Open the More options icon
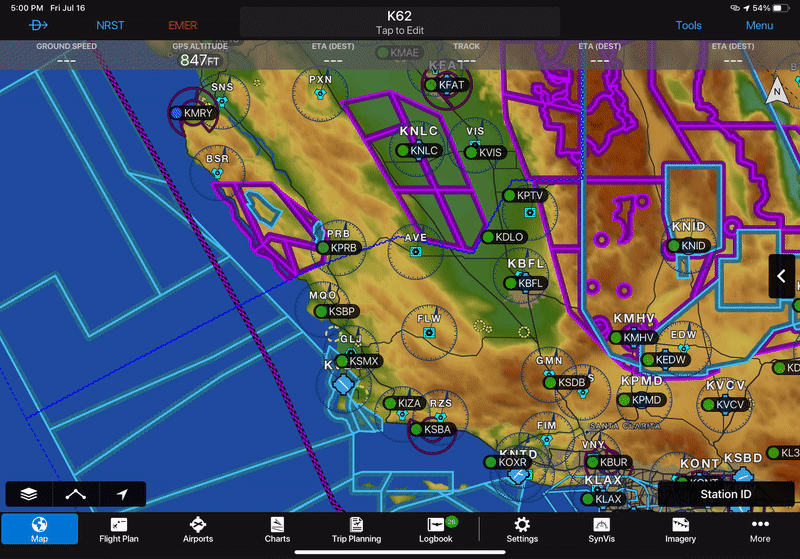 coord(760,529)
